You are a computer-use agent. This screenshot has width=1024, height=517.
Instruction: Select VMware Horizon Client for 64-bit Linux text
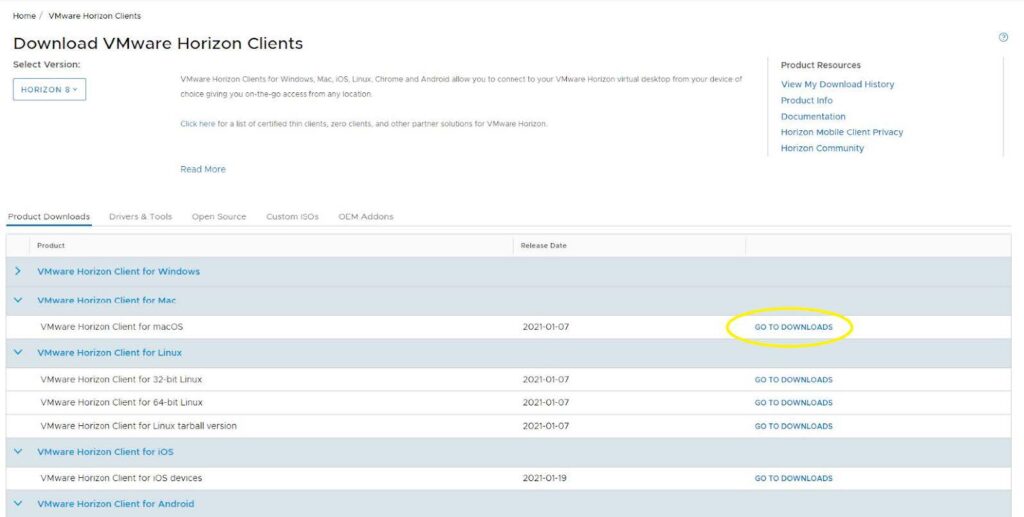coord(121,402)
